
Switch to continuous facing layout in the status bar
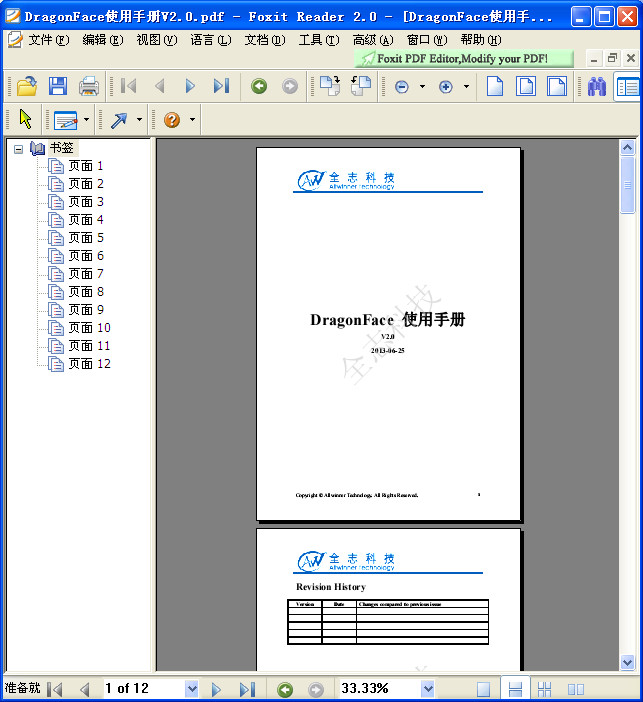click(544, 689)
